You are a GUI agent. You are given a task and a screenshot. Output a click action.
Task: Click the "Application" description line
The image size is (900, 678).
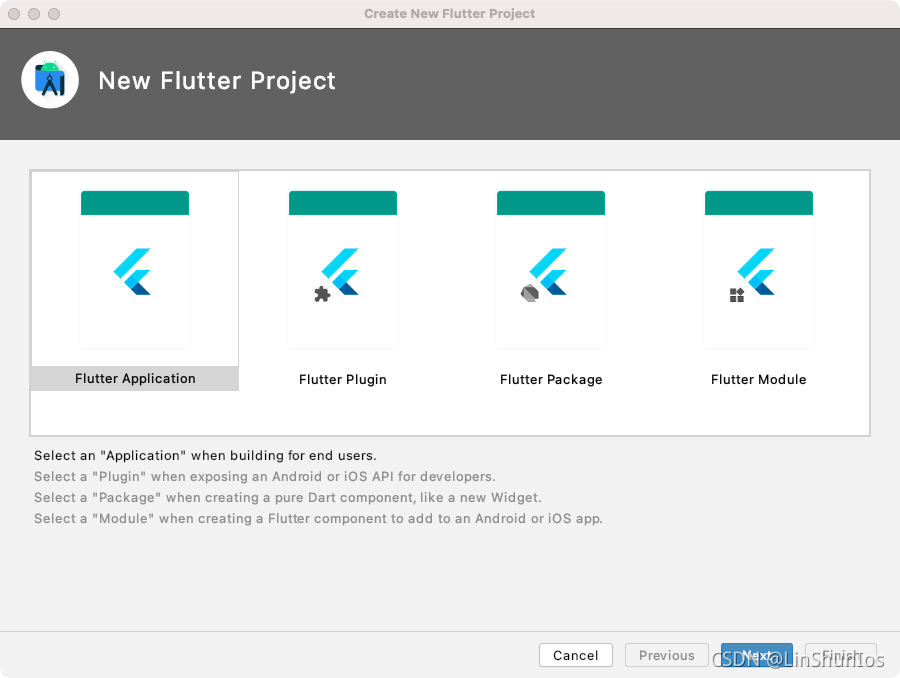pos(205,455)
